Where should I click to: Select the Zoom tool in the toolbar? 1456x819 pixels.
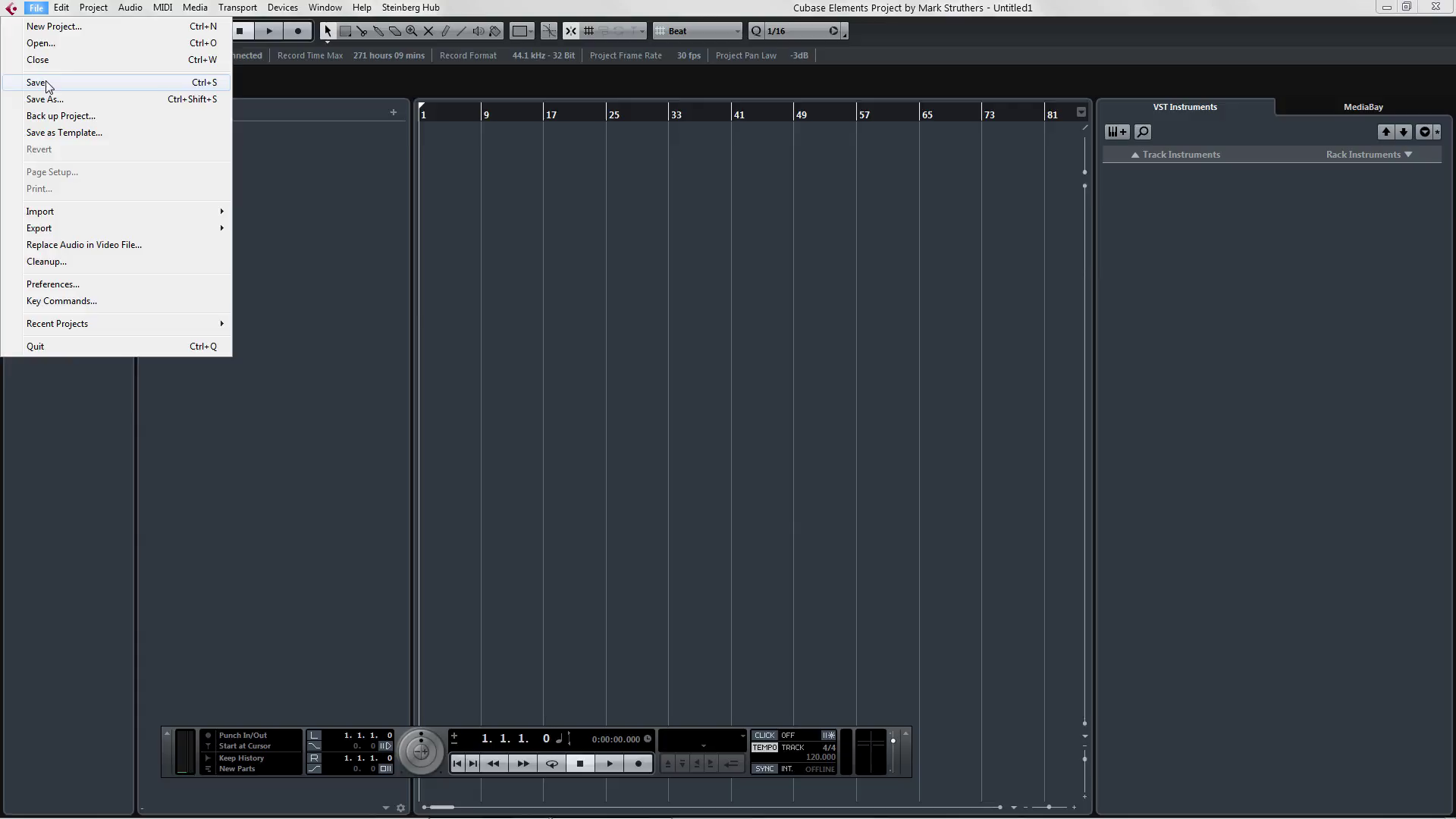(x=410, y=31)
